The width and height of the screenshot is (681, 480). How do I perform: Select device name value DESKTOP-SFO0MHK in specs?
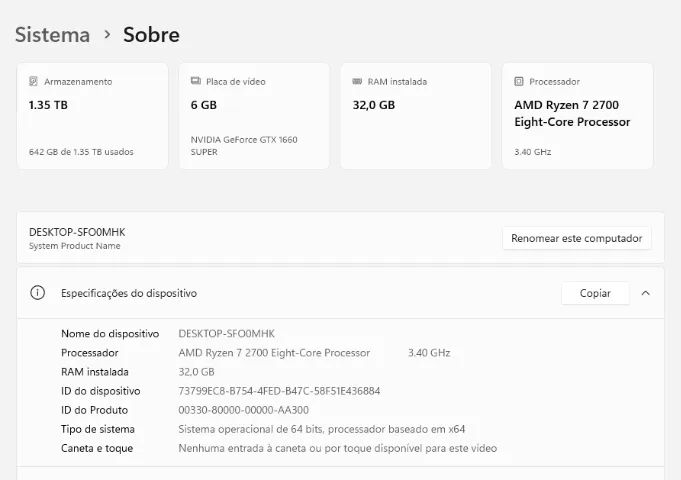[x=226, y=334]
